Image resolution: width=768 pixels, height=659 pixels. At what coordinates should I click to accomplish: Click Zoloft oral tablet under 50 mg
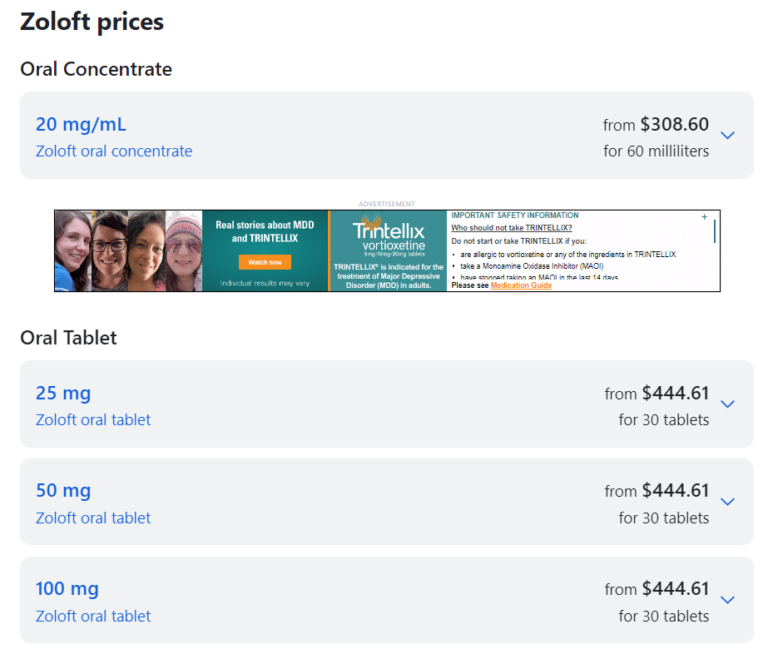coord(93,518)
